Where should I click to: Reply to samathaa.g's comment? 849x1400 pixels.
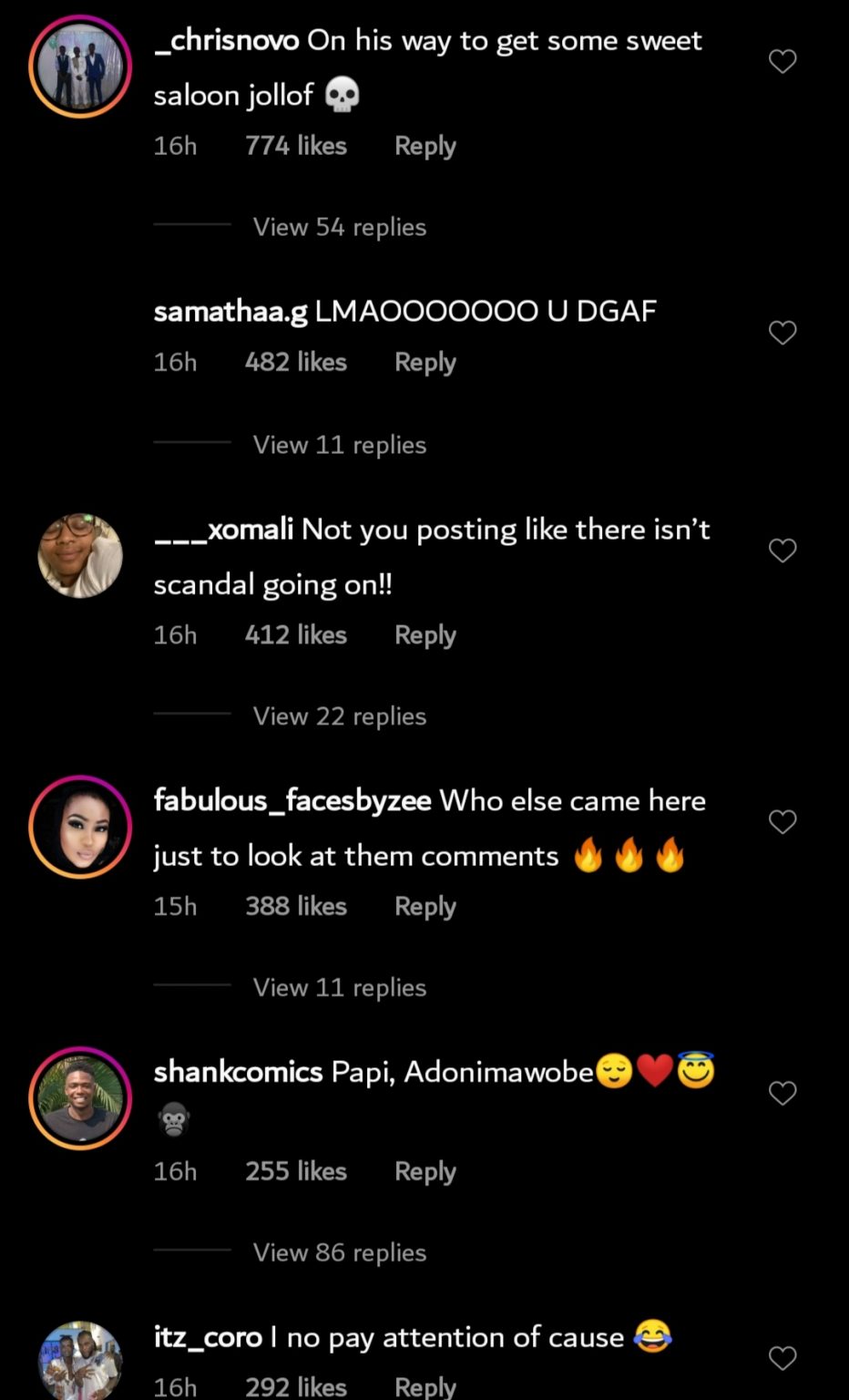[424, 362]
